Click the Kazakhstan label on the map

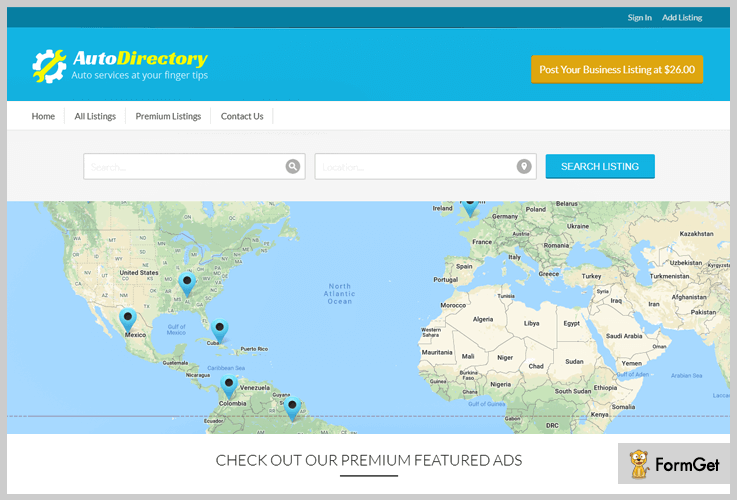696,234
